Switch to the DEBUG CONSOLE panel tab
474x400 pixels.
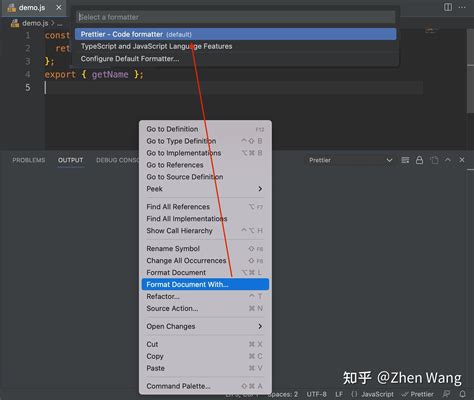[x=117, y=160]
